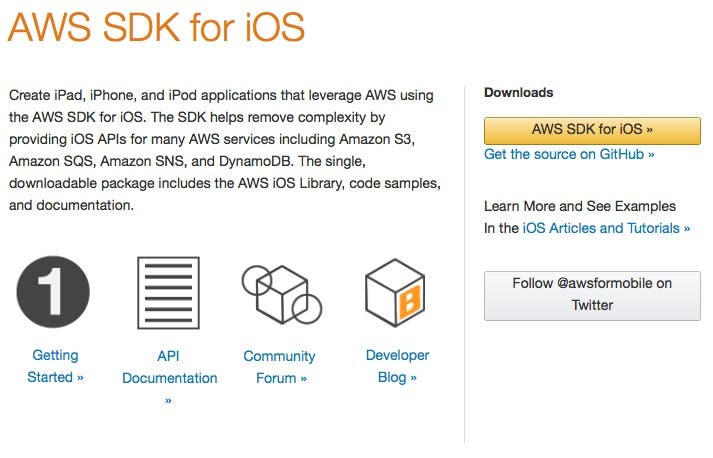Click the bold Downloads section heading
The height and width of the screenshot is (458, 713).
click(518, 93)
